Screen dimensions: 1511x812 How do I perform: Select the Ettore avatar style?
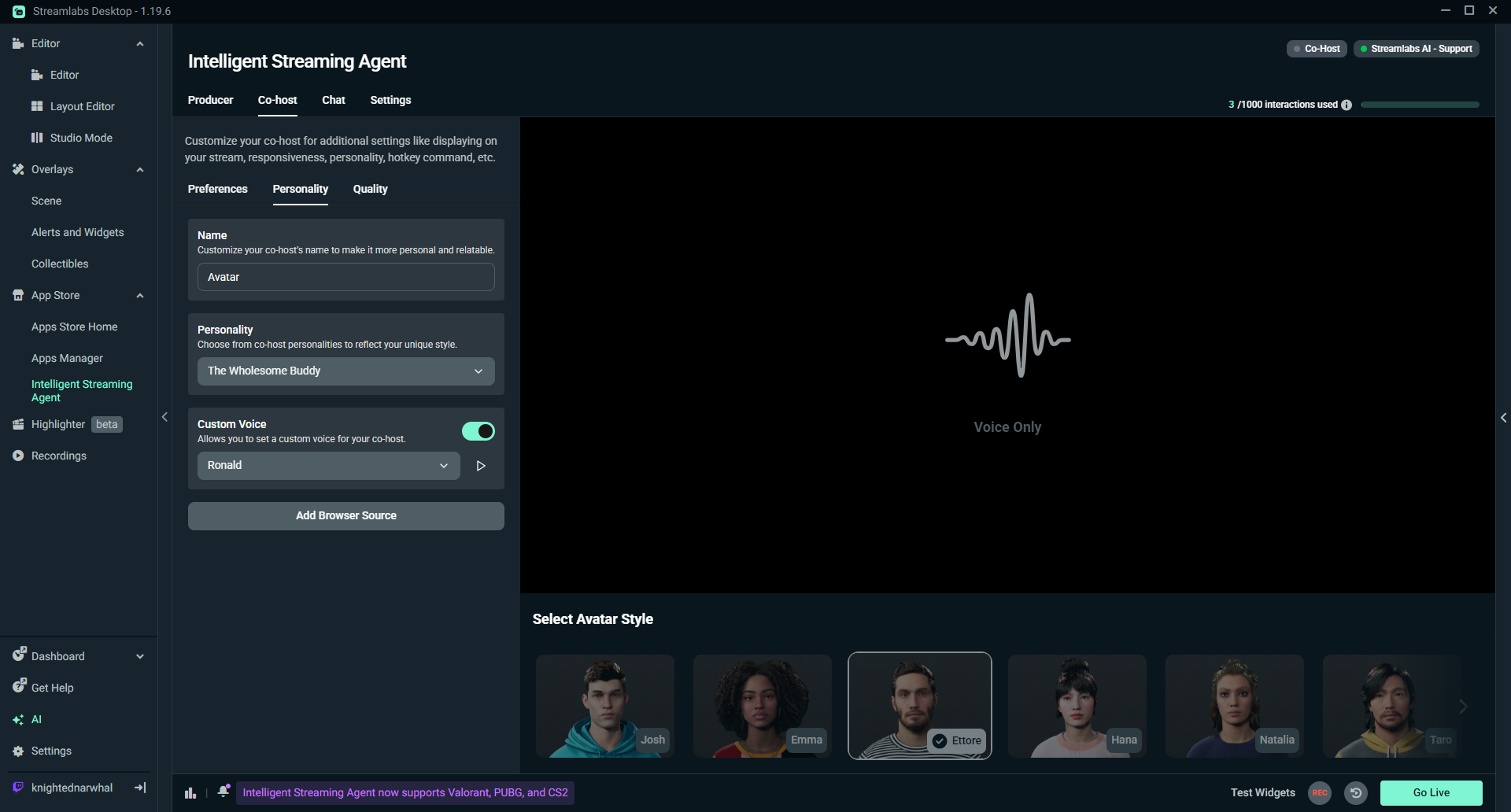pyautogui.click(x=919, y=706)
